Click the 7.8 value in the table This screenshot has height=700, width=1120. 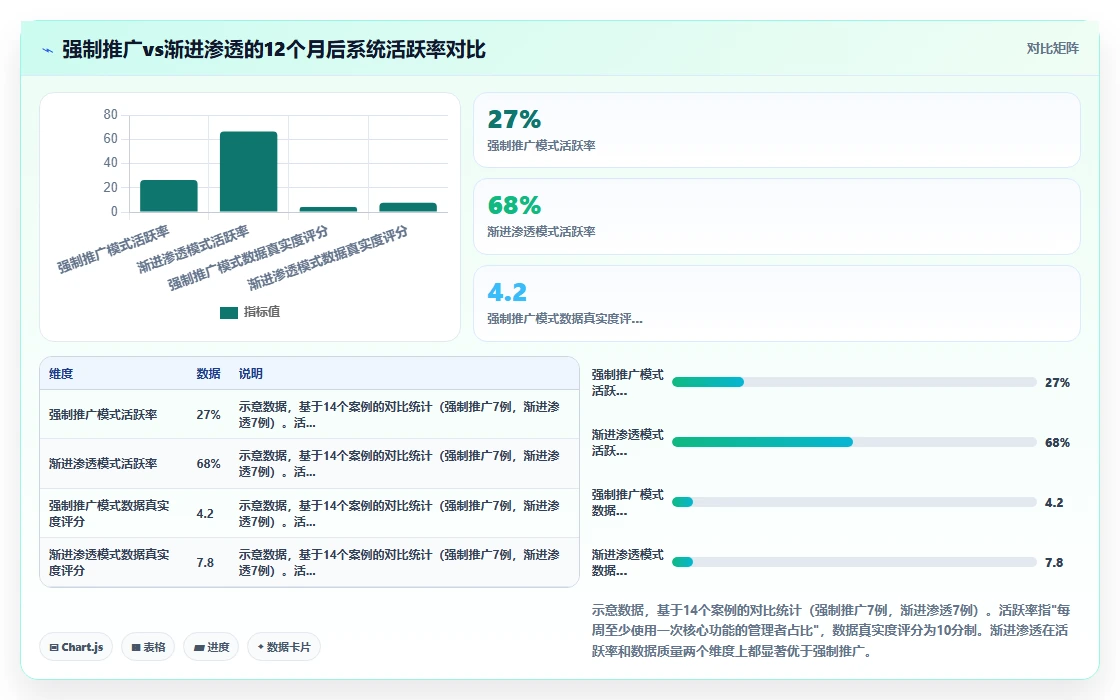(205, 562)
